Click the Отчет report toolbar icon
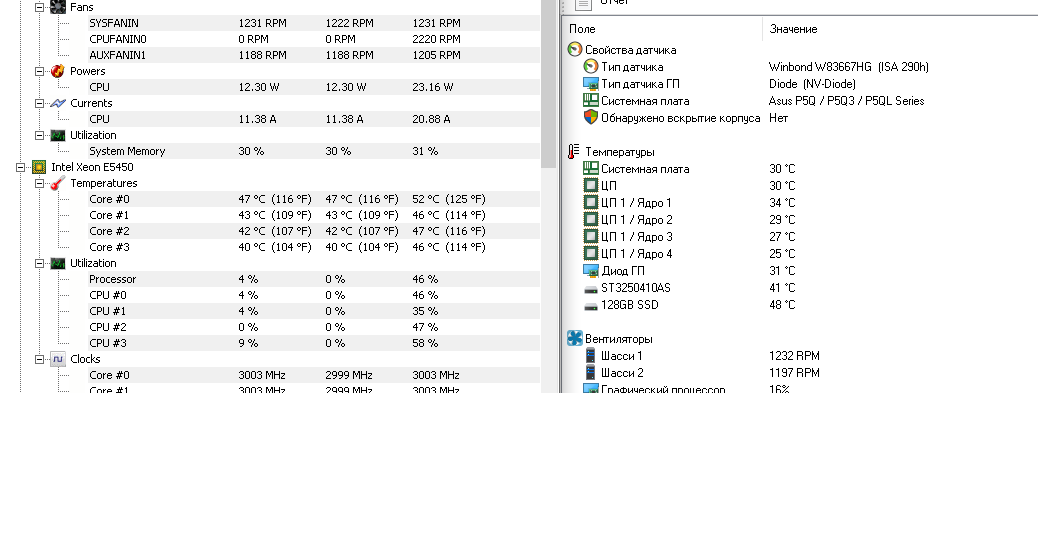Image resolution: width=1038 pixels, height=540 pixels. pos(584,4)
